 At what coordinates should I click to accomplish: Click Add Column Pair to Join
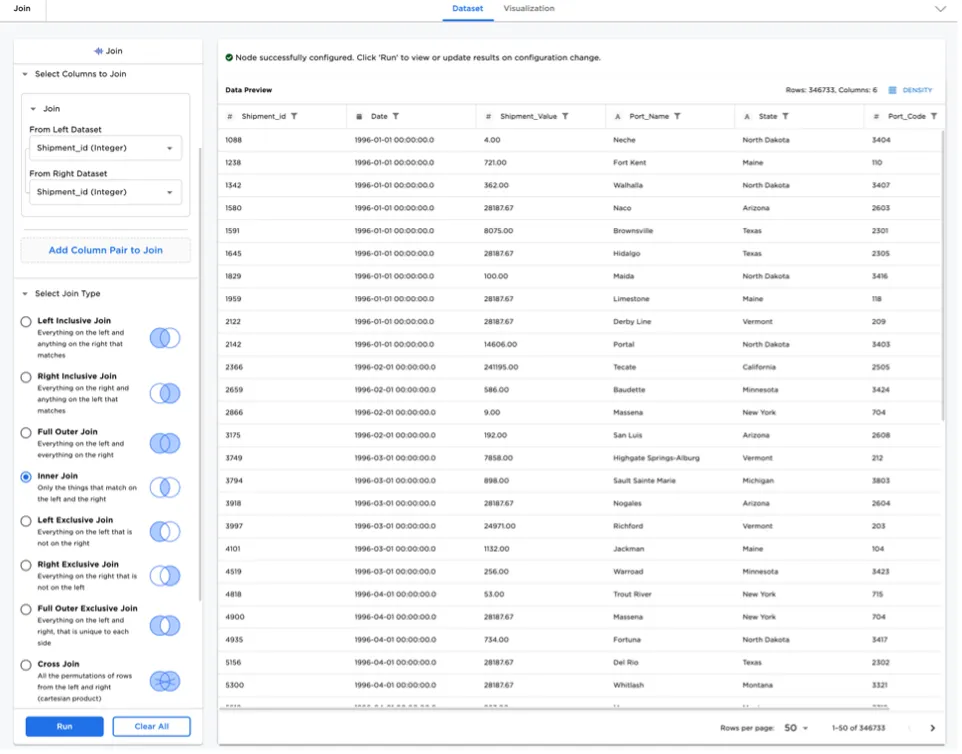point(106,250)
